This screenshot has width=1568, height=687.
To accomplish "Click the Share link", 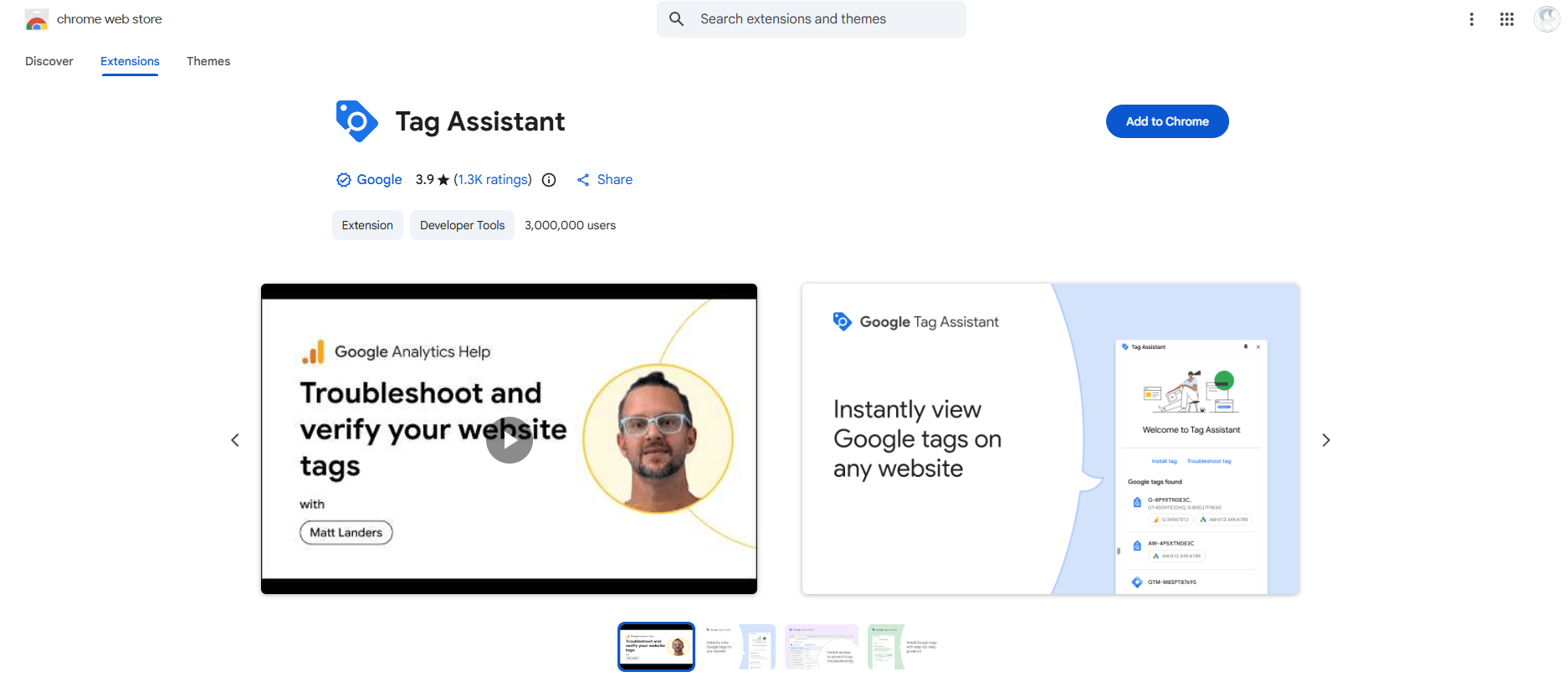I will click(x=605, y=180).
